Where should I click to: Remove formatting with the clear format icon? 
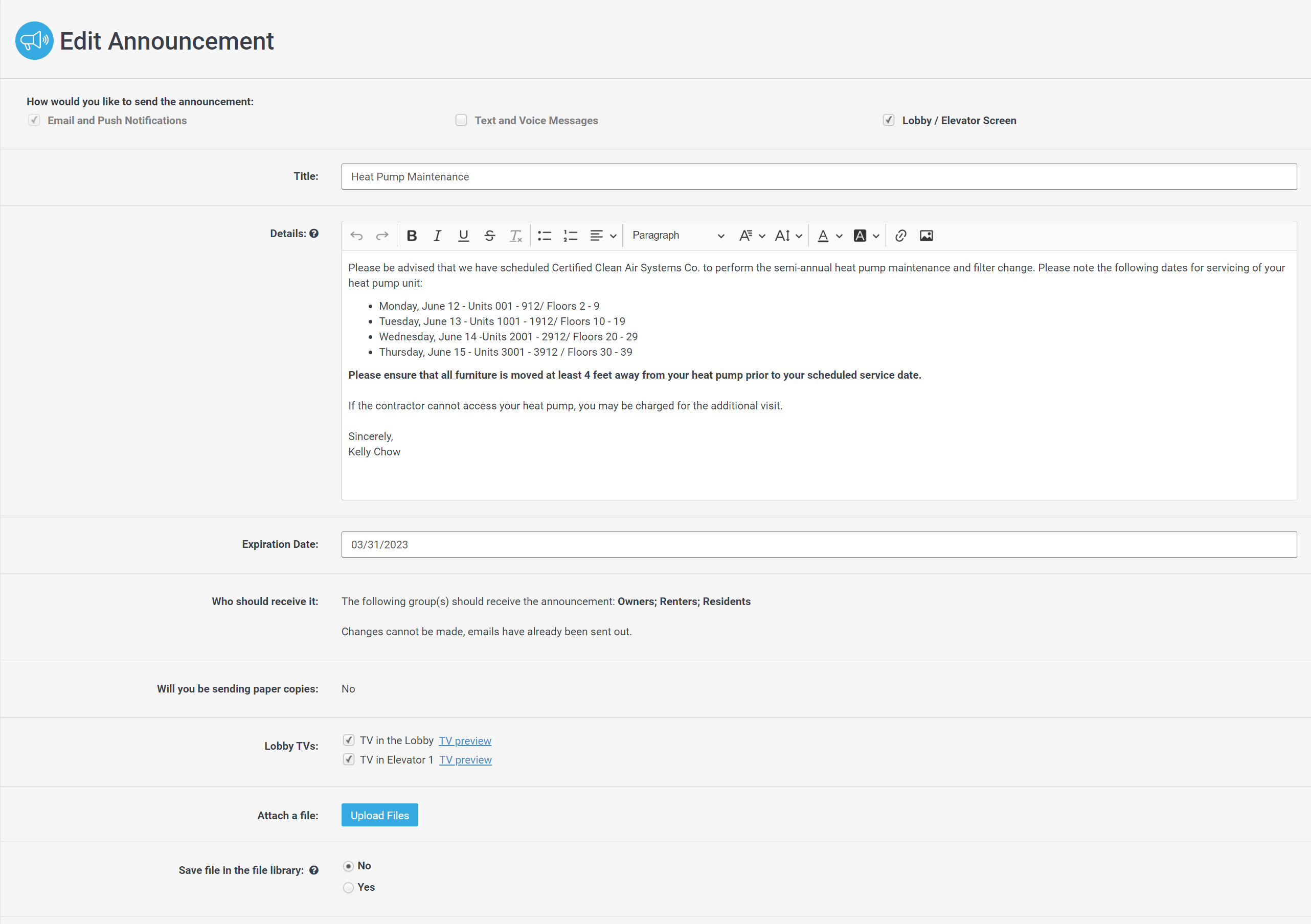(x=515, y=235)
